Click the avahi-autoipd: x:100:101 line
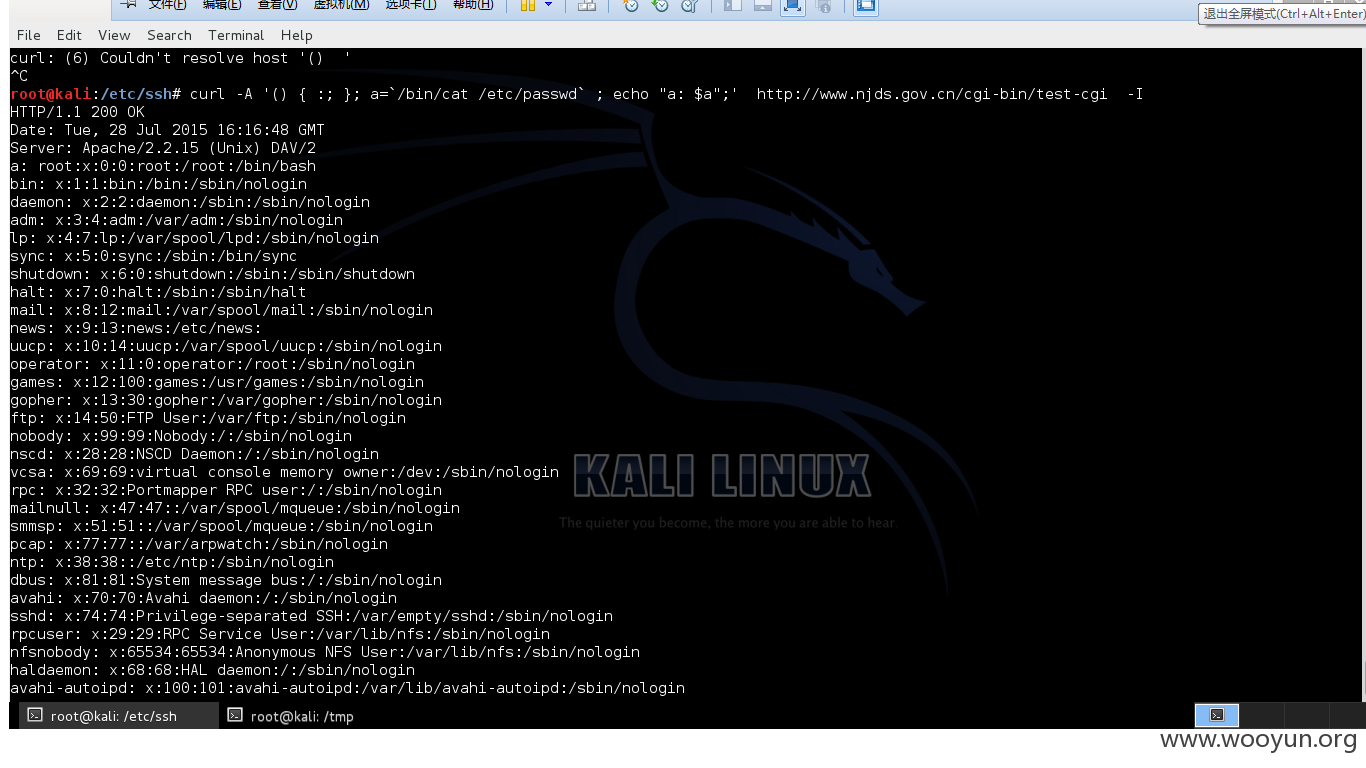 [x=347, y=688]
